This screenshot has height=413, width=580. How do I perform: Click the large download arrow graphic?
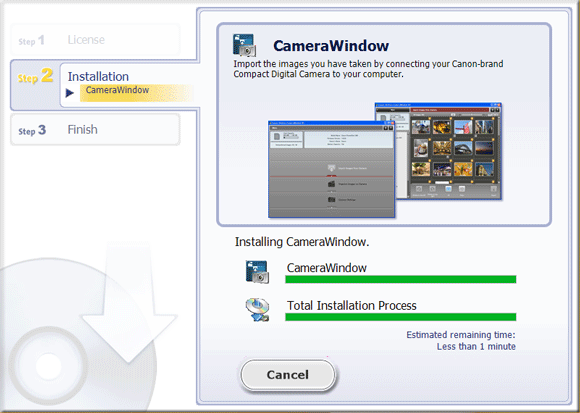click(129, 302)
